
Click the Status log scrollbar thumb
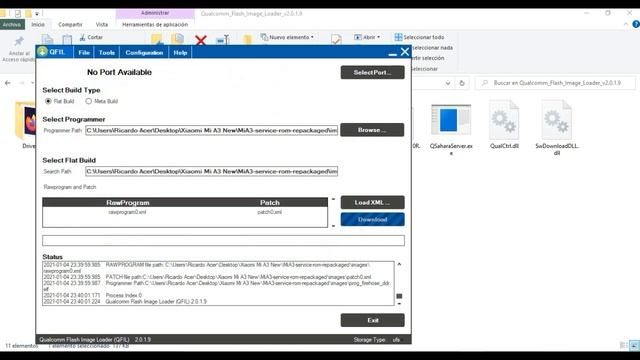[x=399, y=296]
